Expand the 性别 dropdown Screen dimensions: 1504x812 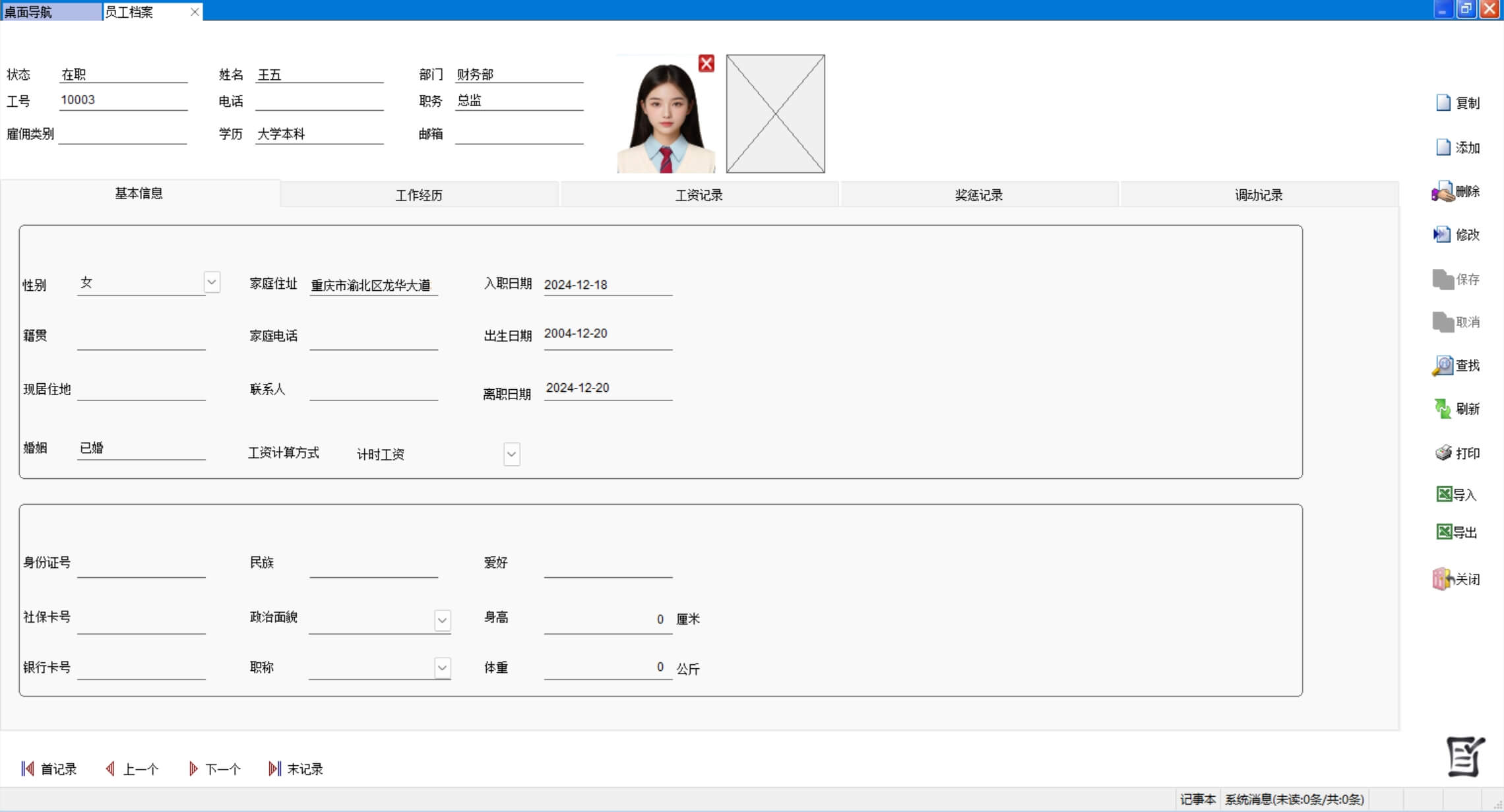click(212, 282)
